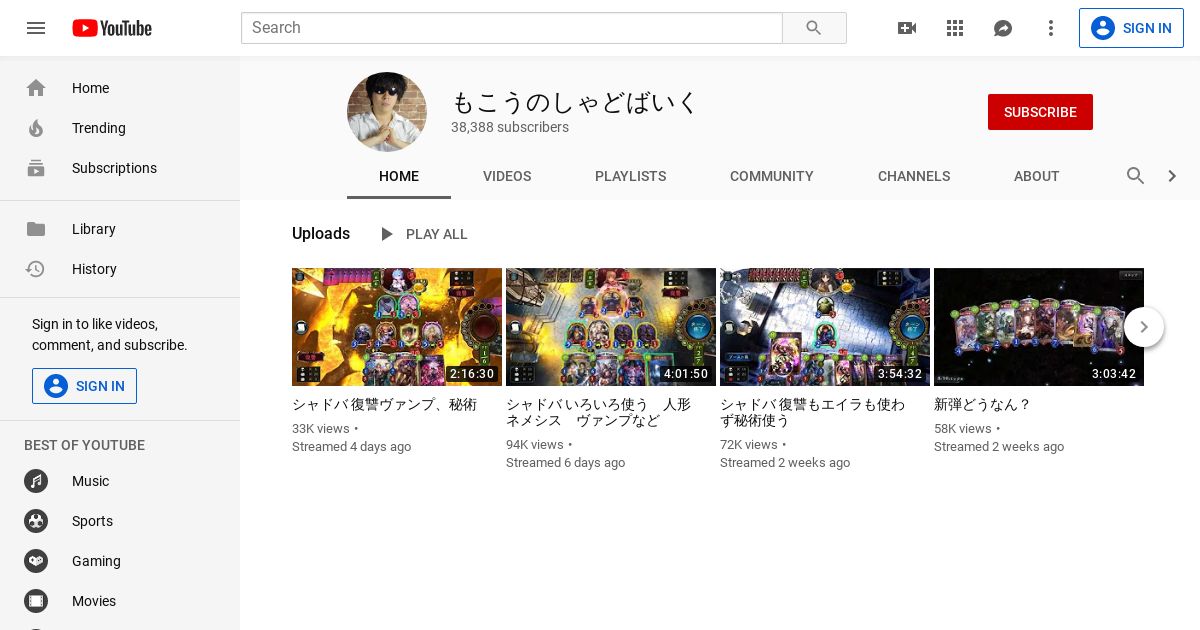Switch to the Home channel tab
Image resolution: width=1200 pixels, height=630 pixels.
pyautogui.click(x=399, y=176)
